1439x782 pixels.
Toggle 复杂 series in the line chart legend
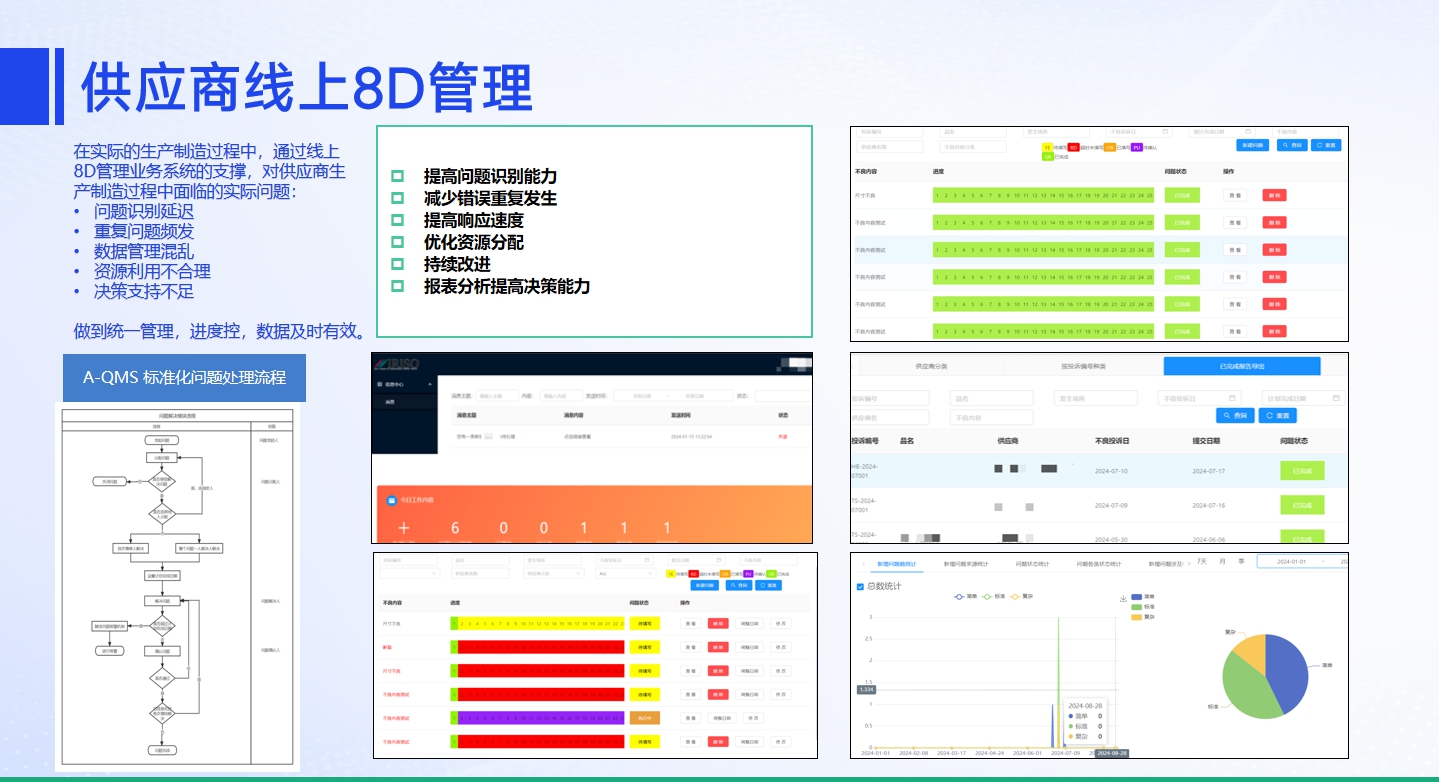pyautogui.click(x=1021, y=596)
